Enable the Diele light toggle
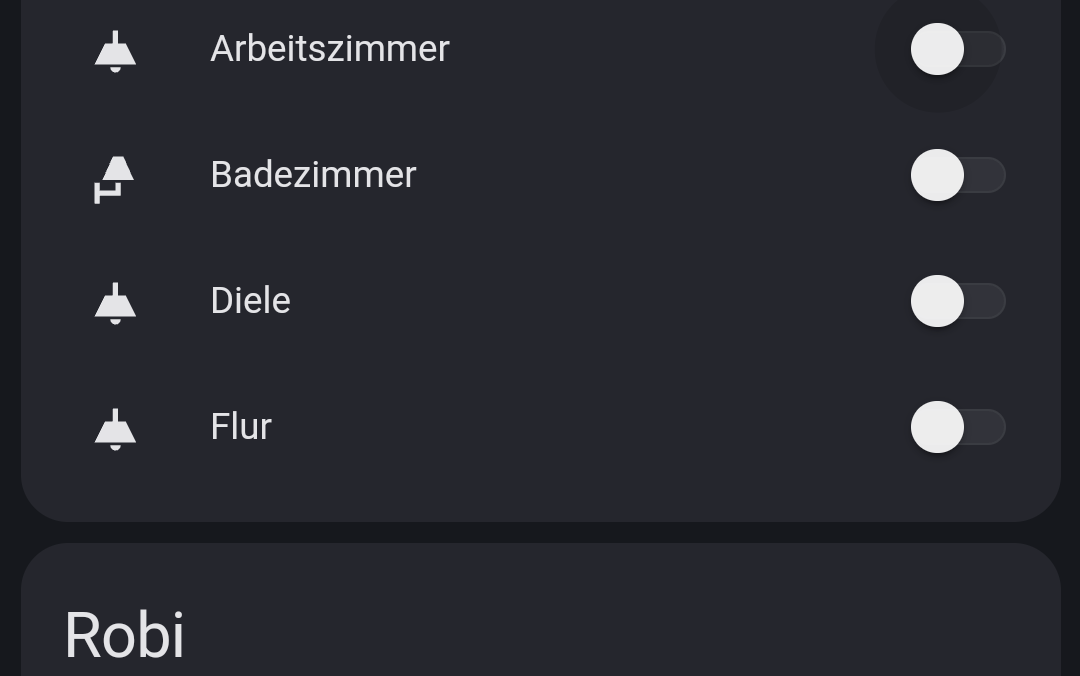This screenshot has width=1080, height=676. click(x=957, y=301)
